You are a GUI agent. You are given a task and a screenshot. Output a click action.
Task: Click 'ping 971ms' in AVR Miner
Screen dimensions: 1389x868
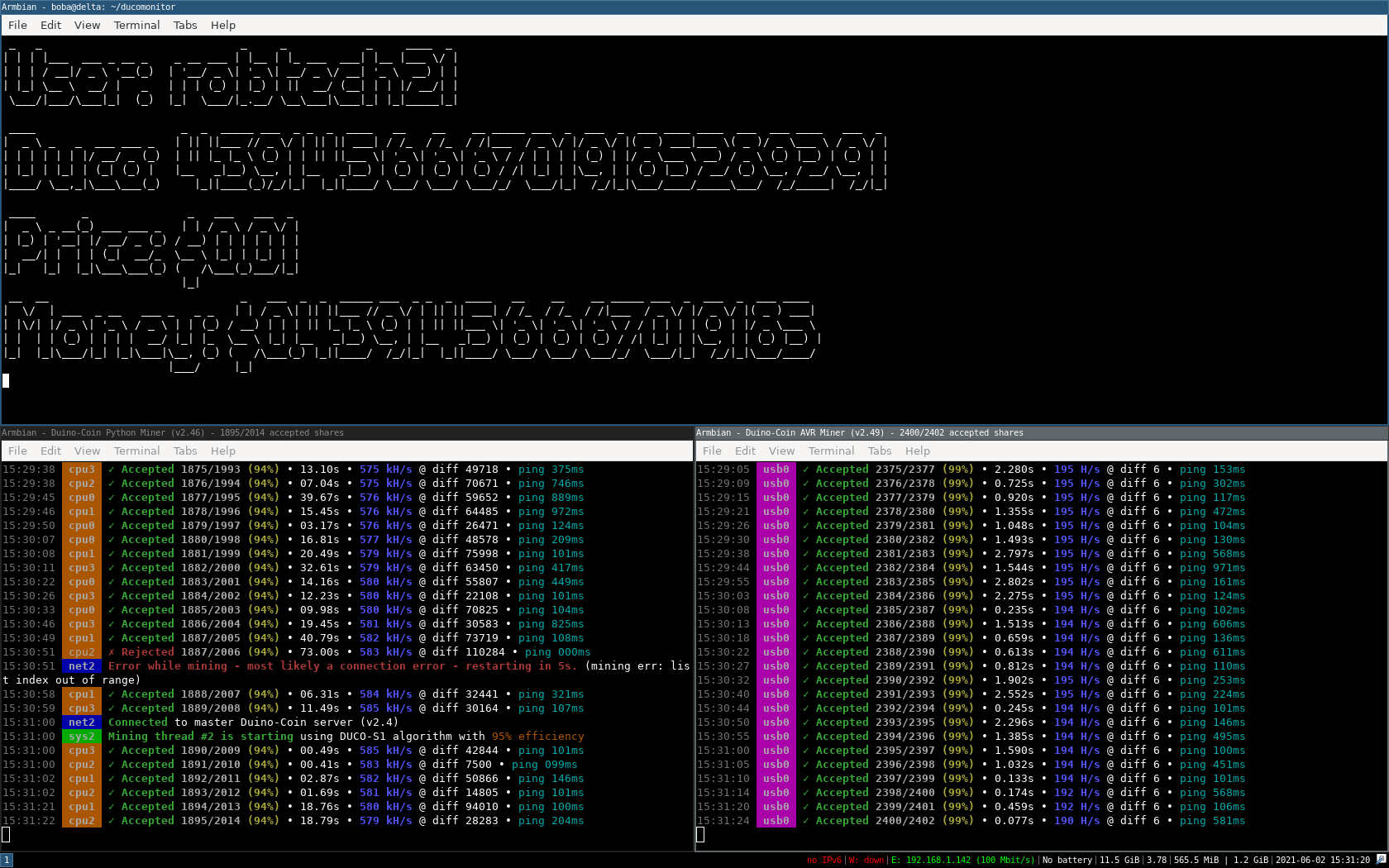1212,568
